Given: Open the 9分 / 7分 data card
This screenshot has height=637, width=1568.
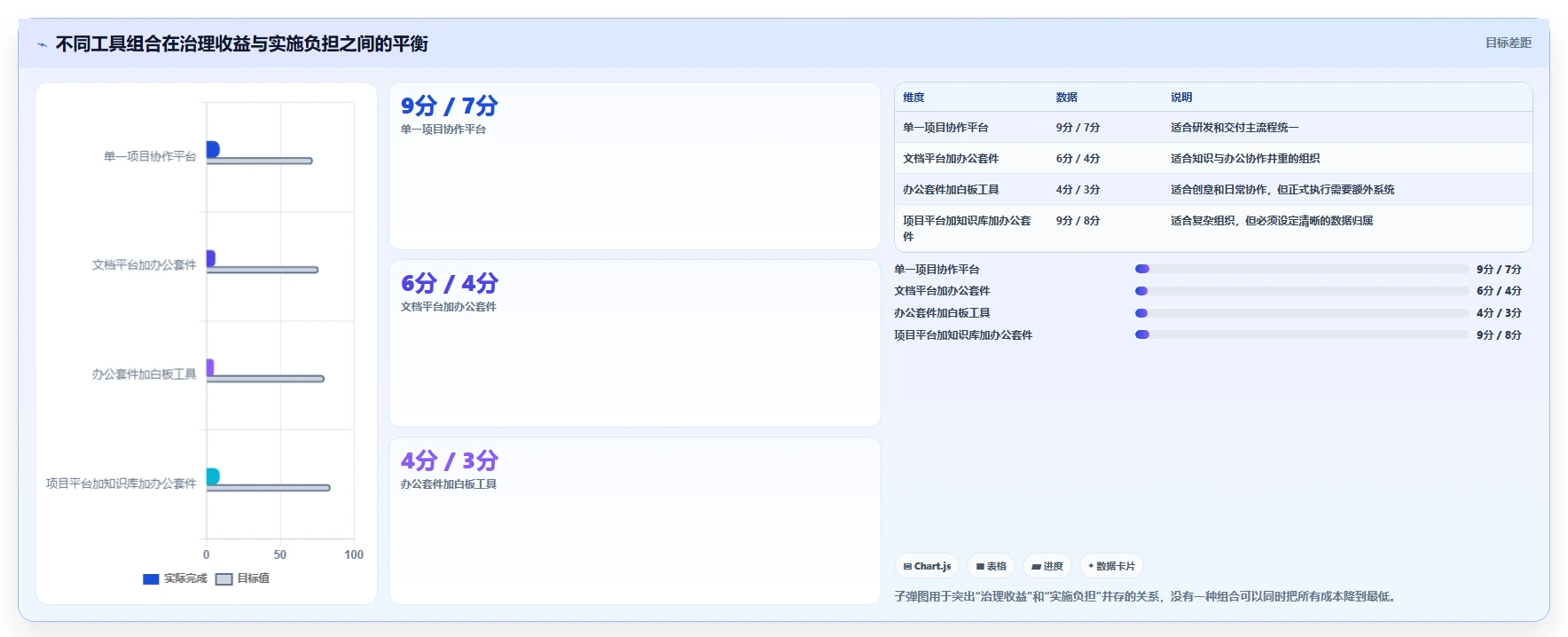Looking at the screenshot, I should (x=635, y=166).
